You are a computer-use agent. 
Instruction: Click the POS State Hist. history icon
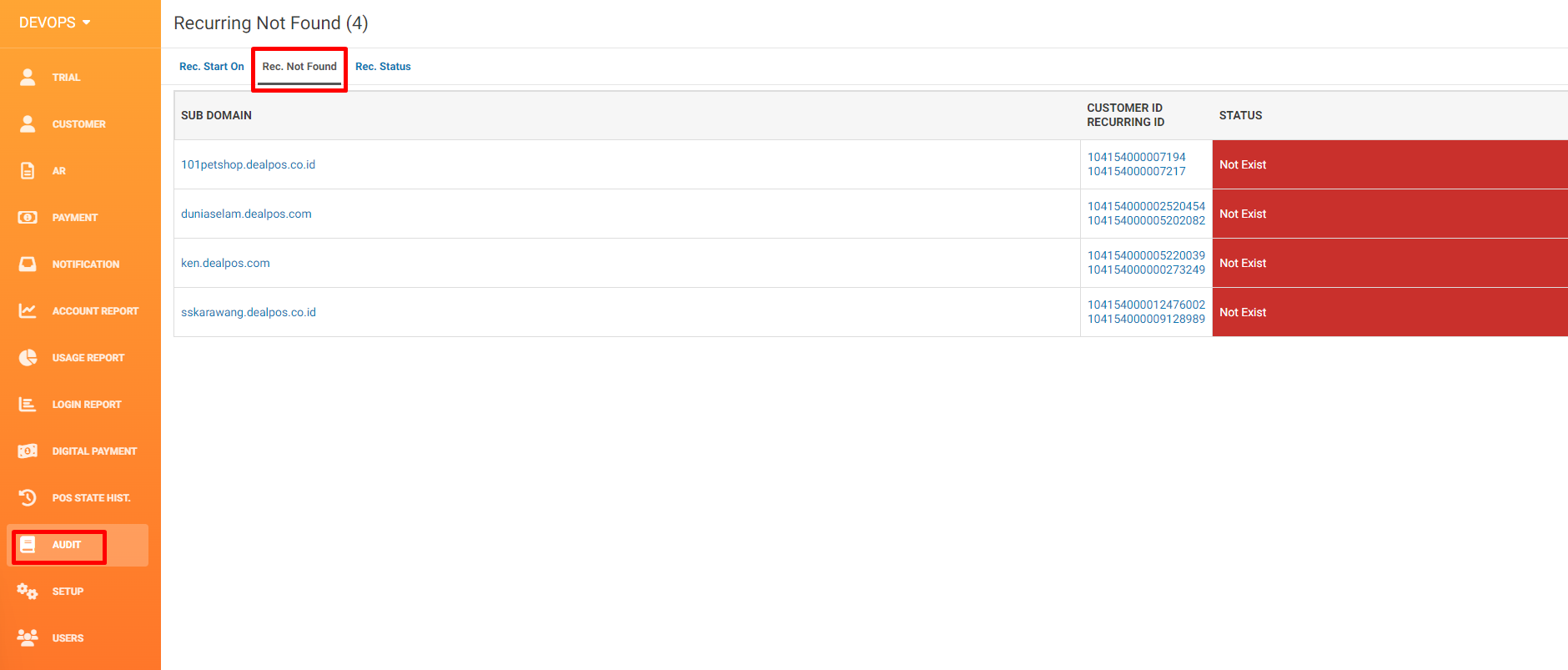28,497
